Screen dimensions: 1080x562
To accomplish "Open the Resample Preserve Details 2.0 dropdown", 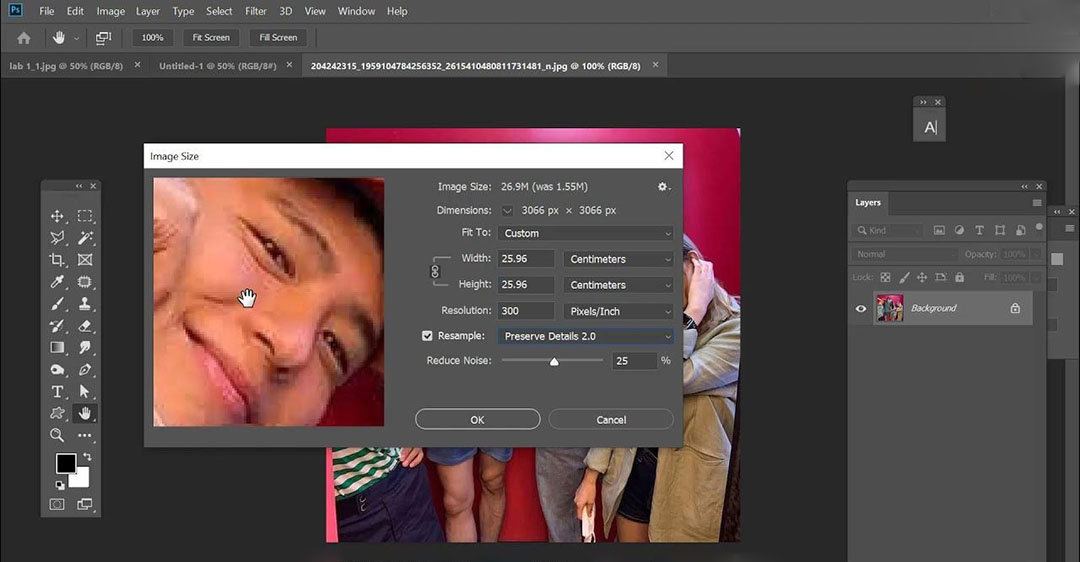I will point(585,336).
